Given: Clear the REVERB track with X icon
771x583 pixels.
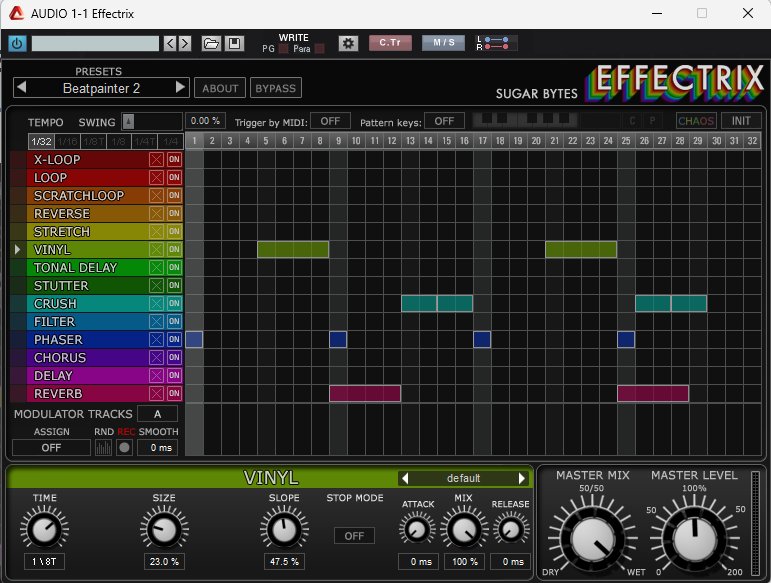Looking at the screenshot, I should click(x=156, y=393).
